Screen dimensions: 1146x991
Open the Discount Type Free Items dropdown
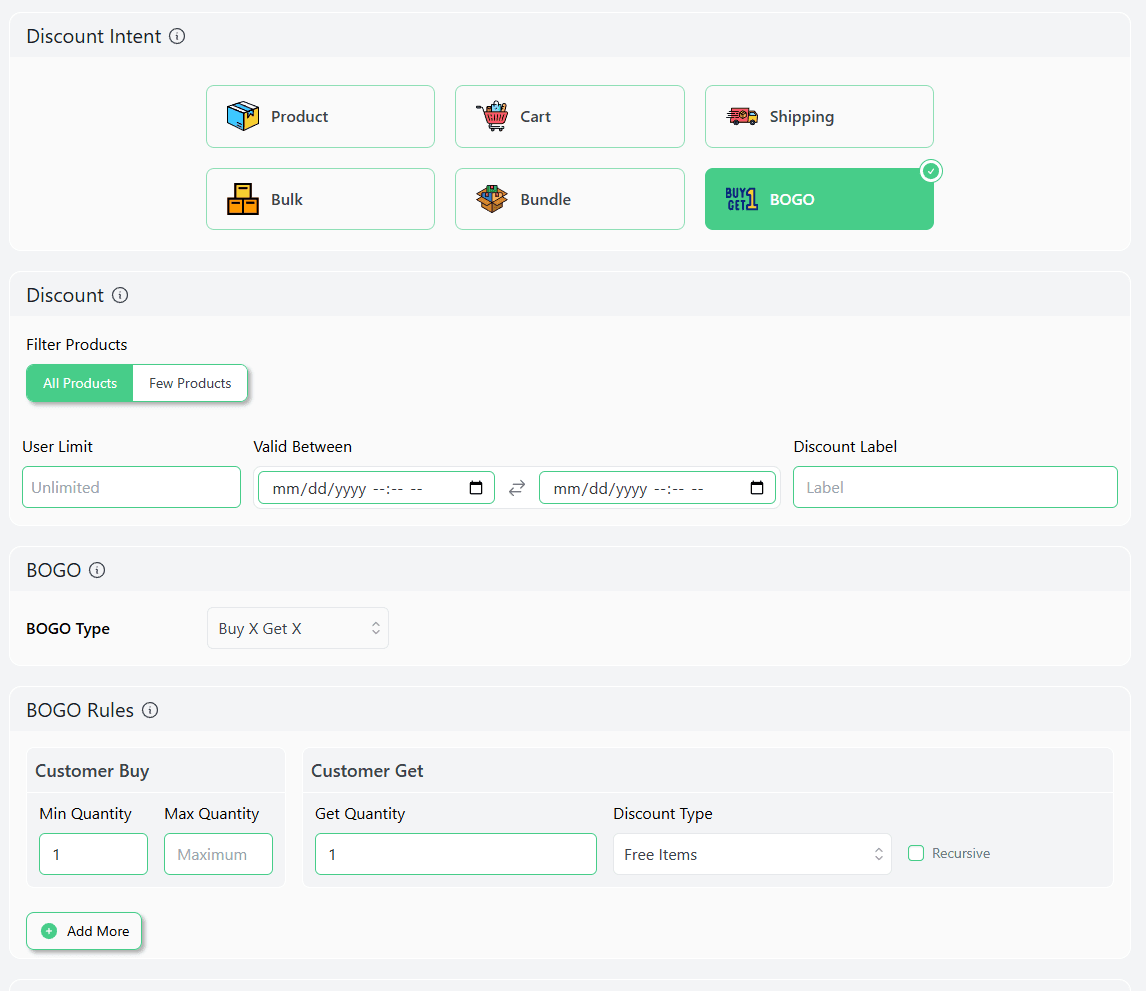(x=752, y=854)
